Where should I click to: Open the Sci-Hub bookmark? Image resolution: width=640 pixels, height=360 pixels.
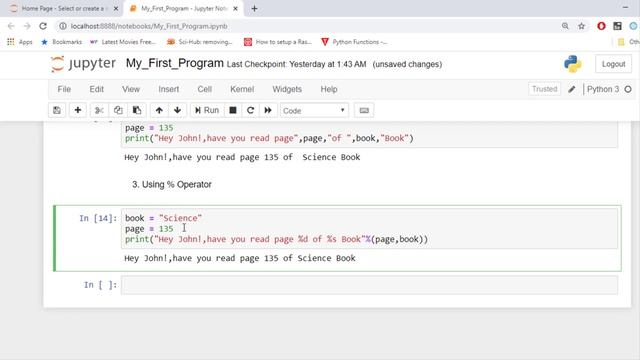pyautogui.click(x=200, y=42)
